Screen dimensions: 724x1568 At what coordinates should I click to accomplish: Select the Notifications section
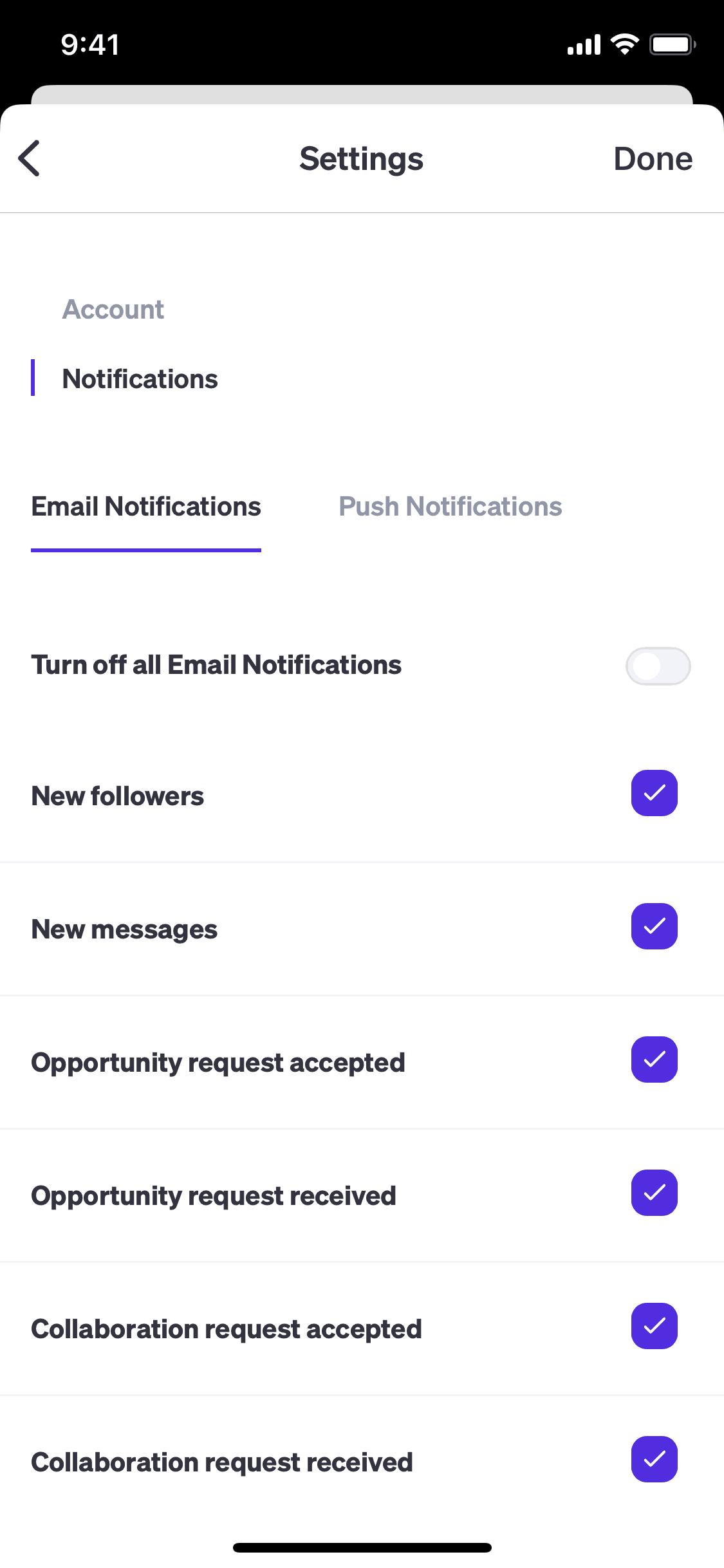click(140, 379)
